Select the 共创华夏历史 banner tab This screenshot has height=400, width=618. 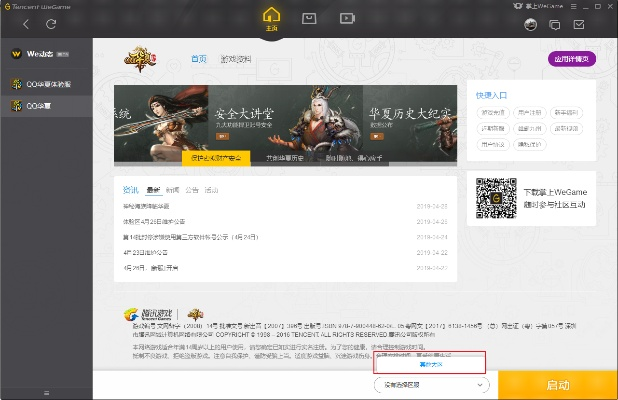click(x=285, y=158)
